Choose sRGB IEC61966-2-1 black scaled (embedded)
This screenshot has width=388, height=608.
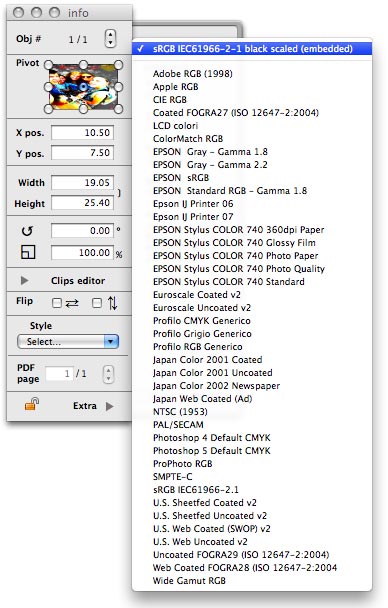point(252,49)
